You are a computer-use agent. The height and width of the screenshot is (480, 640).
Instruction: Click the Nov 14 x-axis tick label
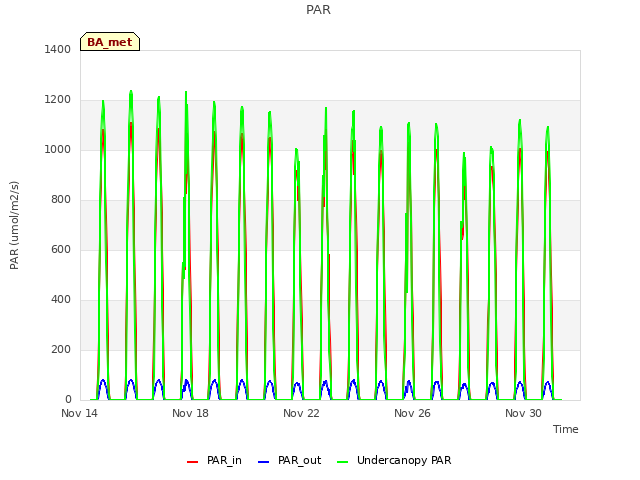click(80, 413)
